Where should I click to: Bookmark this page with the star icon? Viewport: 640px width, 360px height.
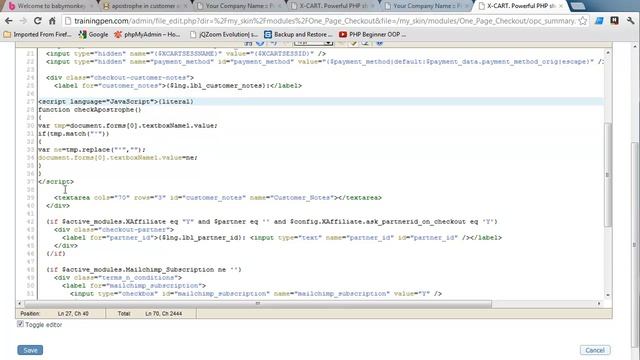(x=583, y=21)
